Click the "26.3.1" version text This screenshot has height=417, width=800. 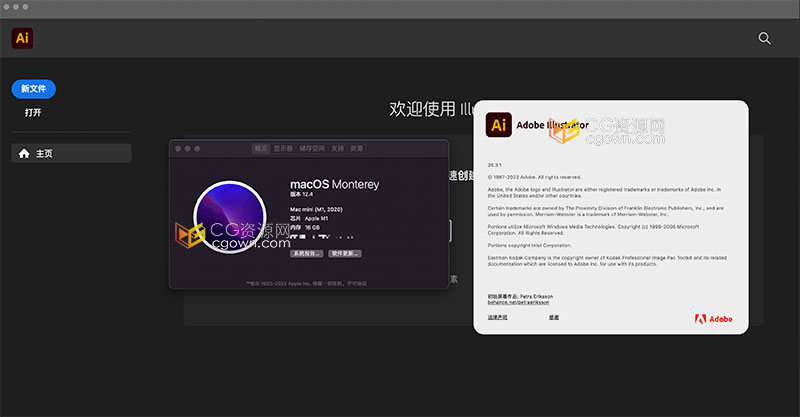(x=494, y=165)
